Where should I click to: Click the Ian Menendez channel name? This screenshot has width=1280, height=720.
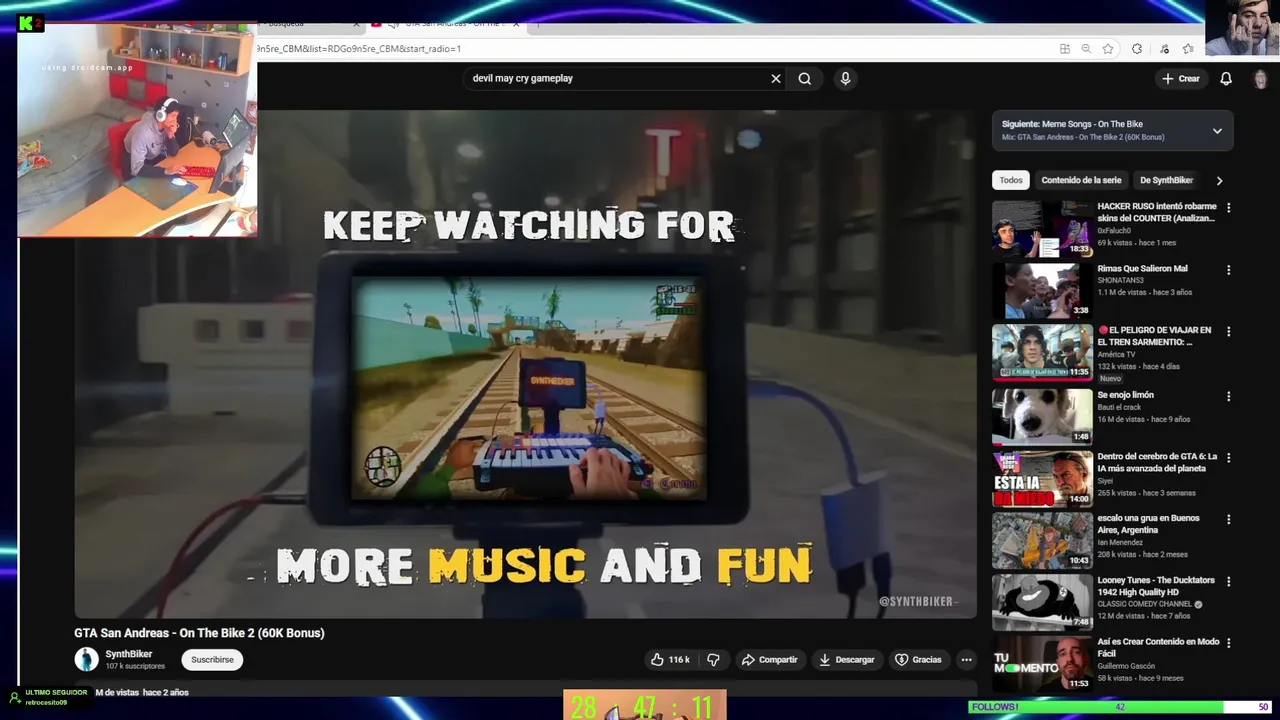[x=1121, y=542]
